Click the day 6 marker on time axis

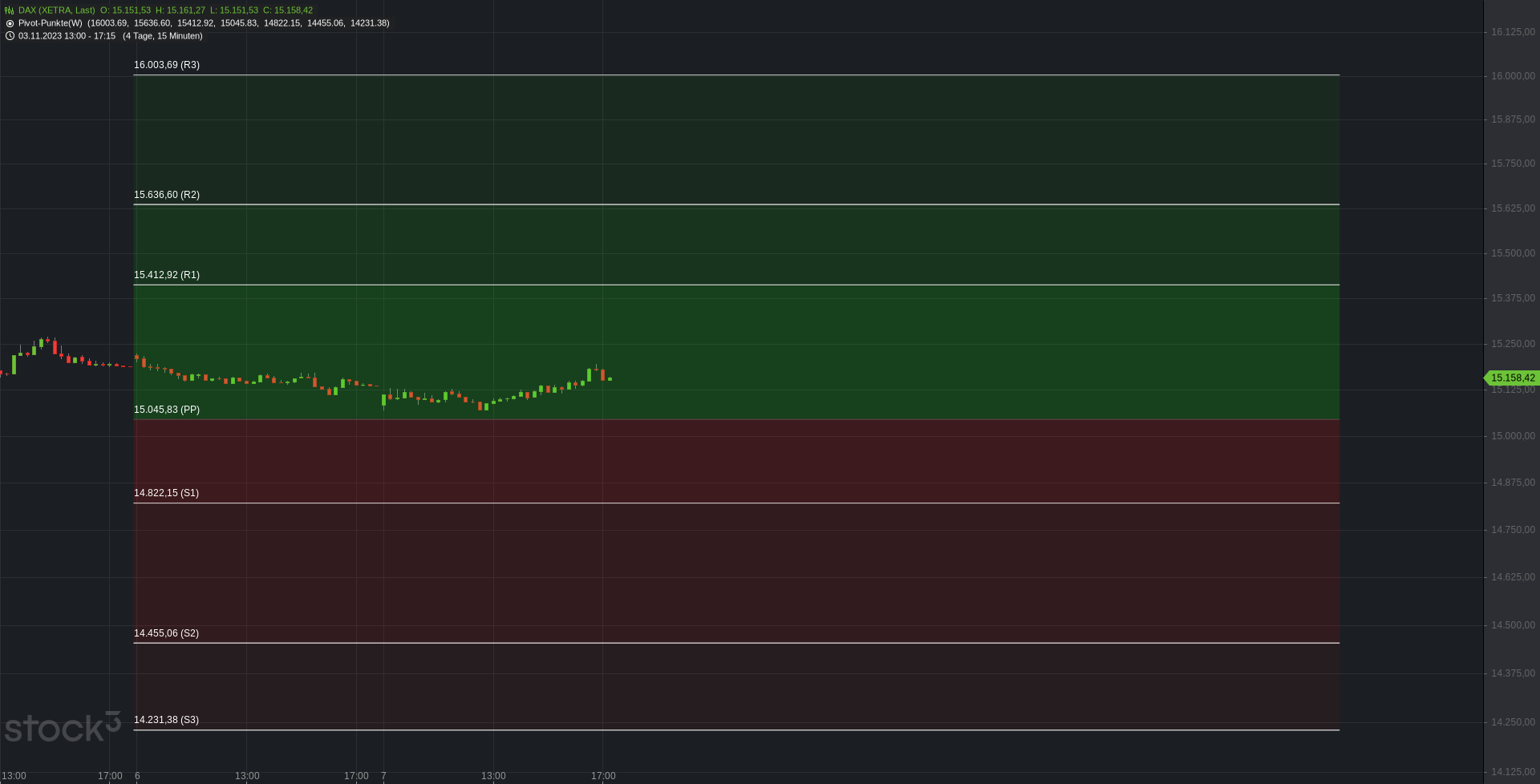pyautogui.click(x=137, y=776)
